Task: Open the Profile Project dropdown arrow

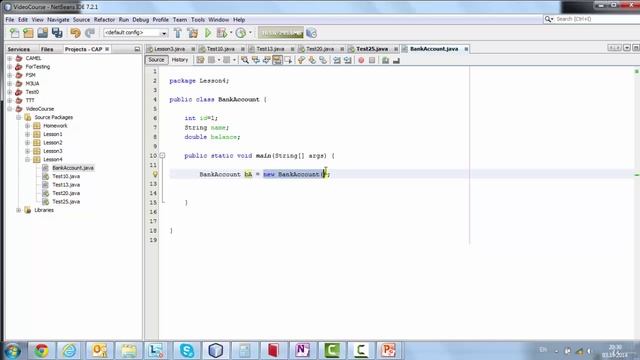Action: point(250,33)
